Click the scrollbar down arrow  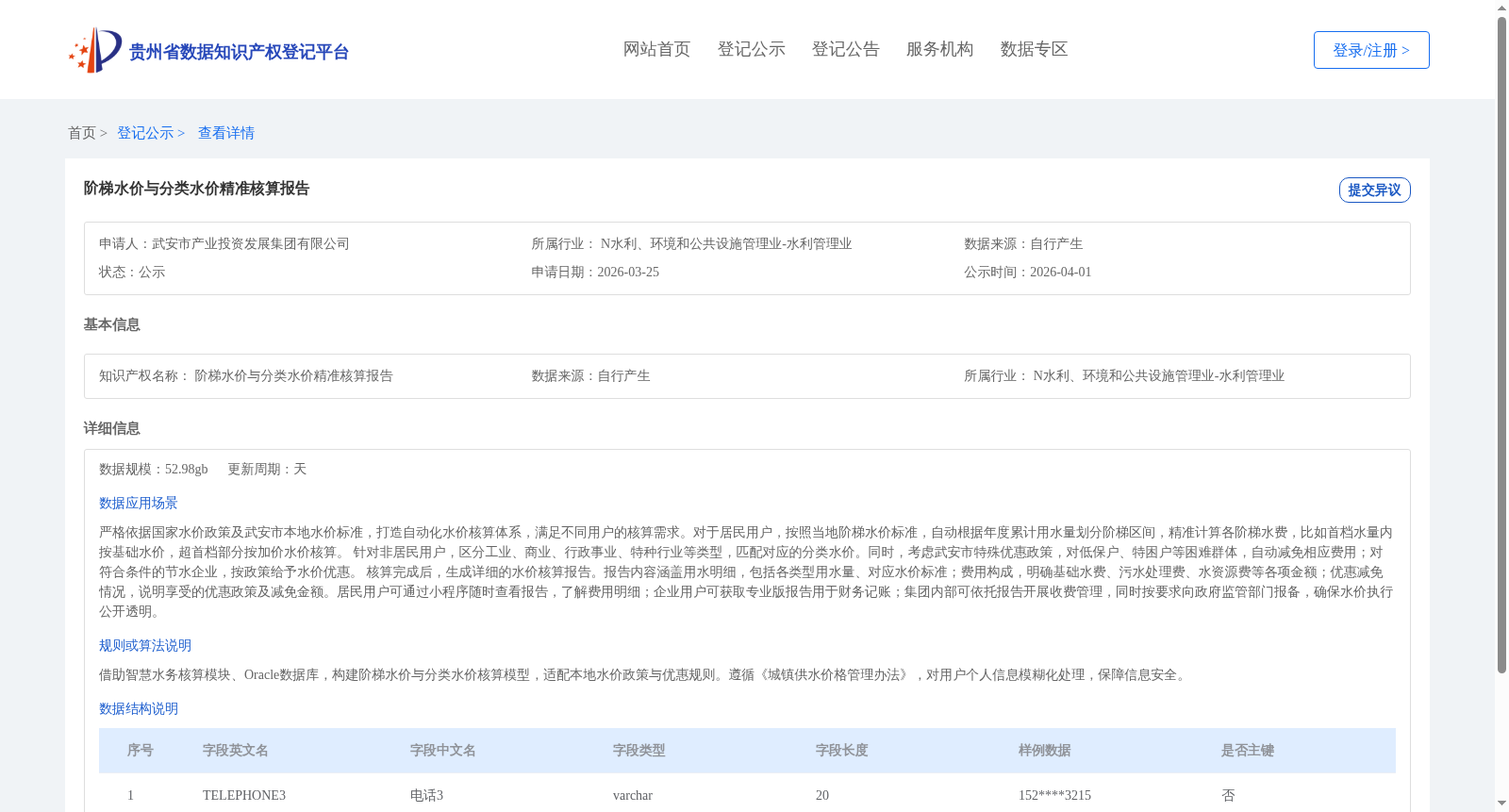(1501, 804)
